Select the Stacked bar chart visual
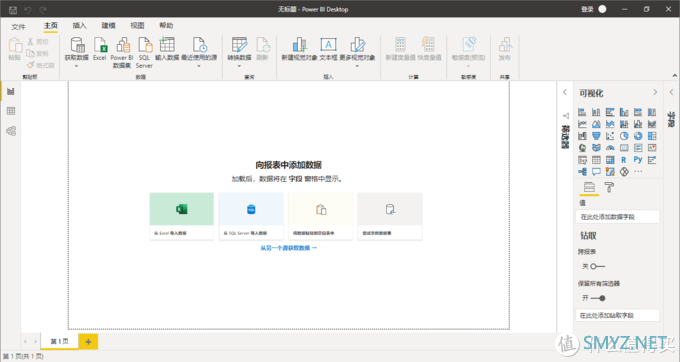Screen dimensions: 680x362 pyautogui.click(x=582, y=112)
